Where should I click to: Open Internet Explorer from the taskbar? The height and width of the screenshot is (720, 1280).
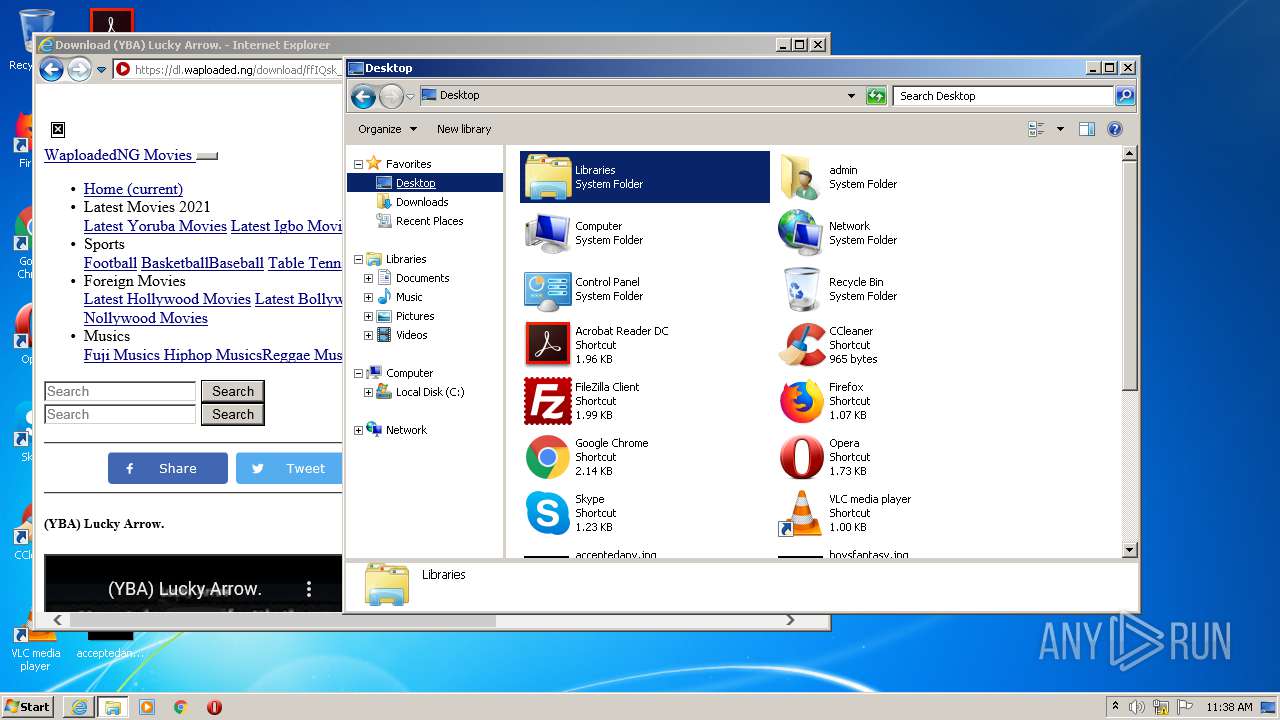(79, 707)
